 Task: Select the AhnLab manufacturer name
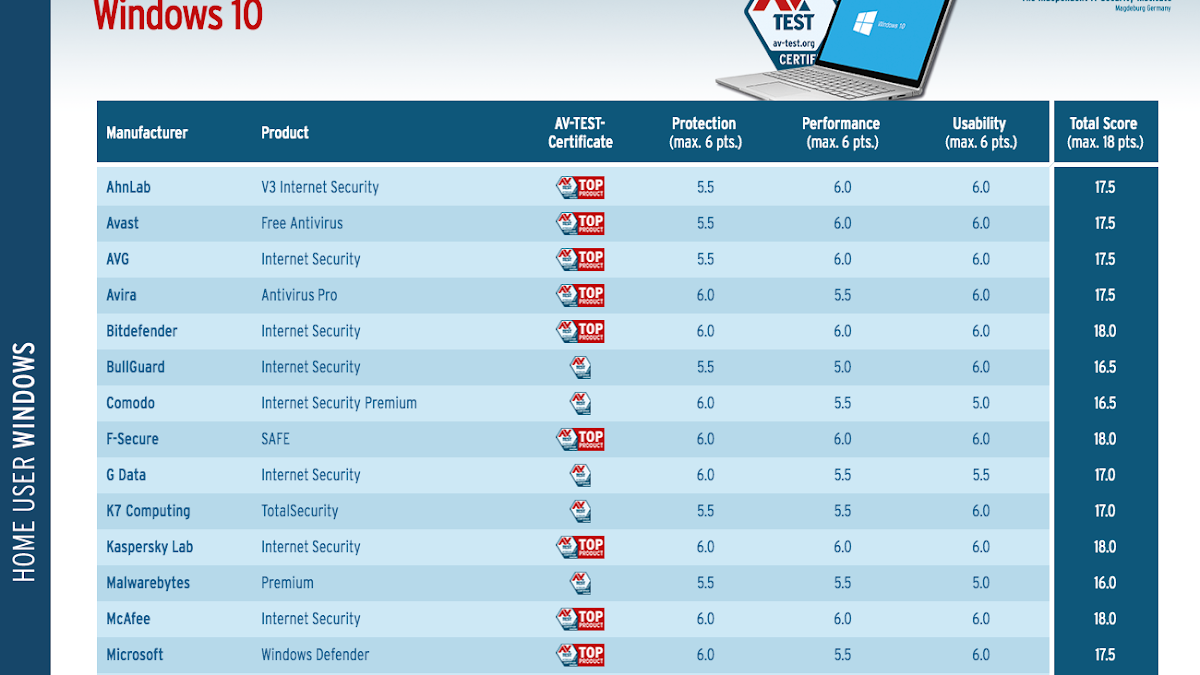(x=128, y=187)
